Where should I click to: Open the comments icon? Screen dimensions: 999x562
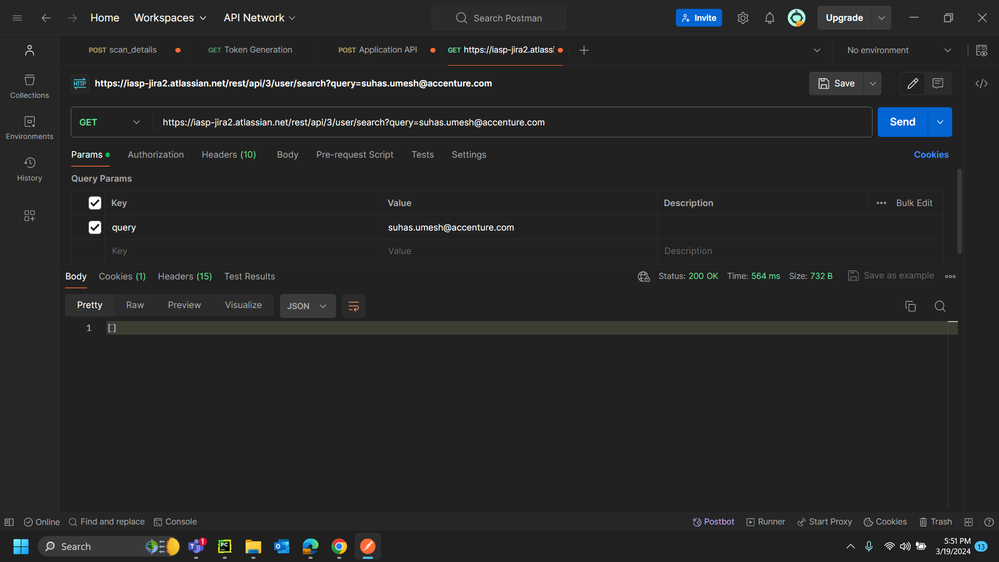point(938,83)
